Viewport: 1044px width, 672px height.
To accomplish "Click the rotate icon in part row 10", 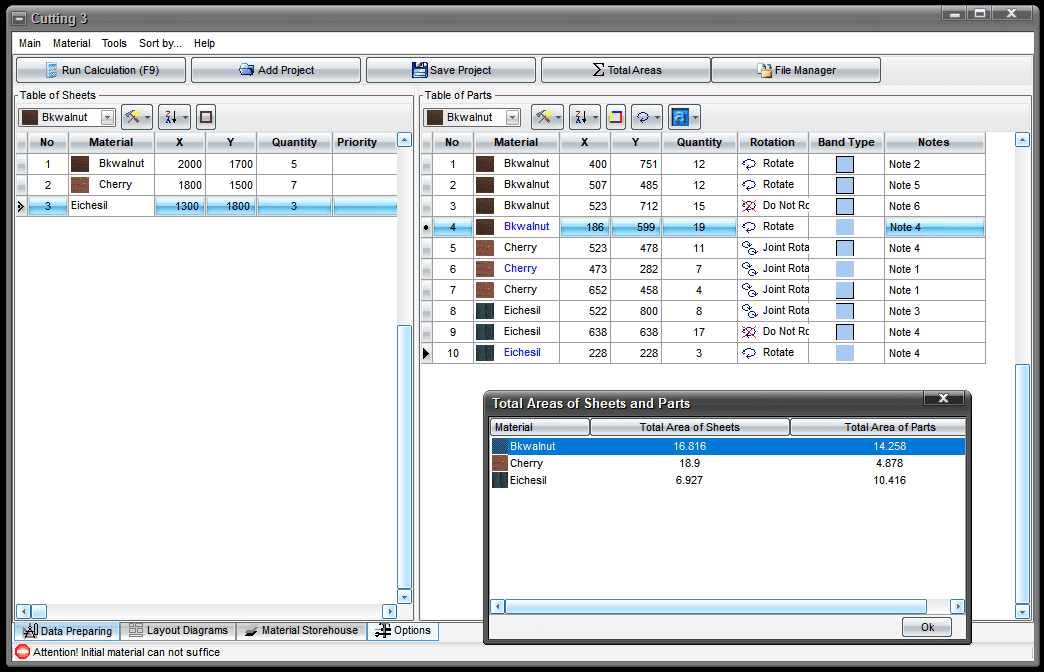I will [x=749, y=353].
